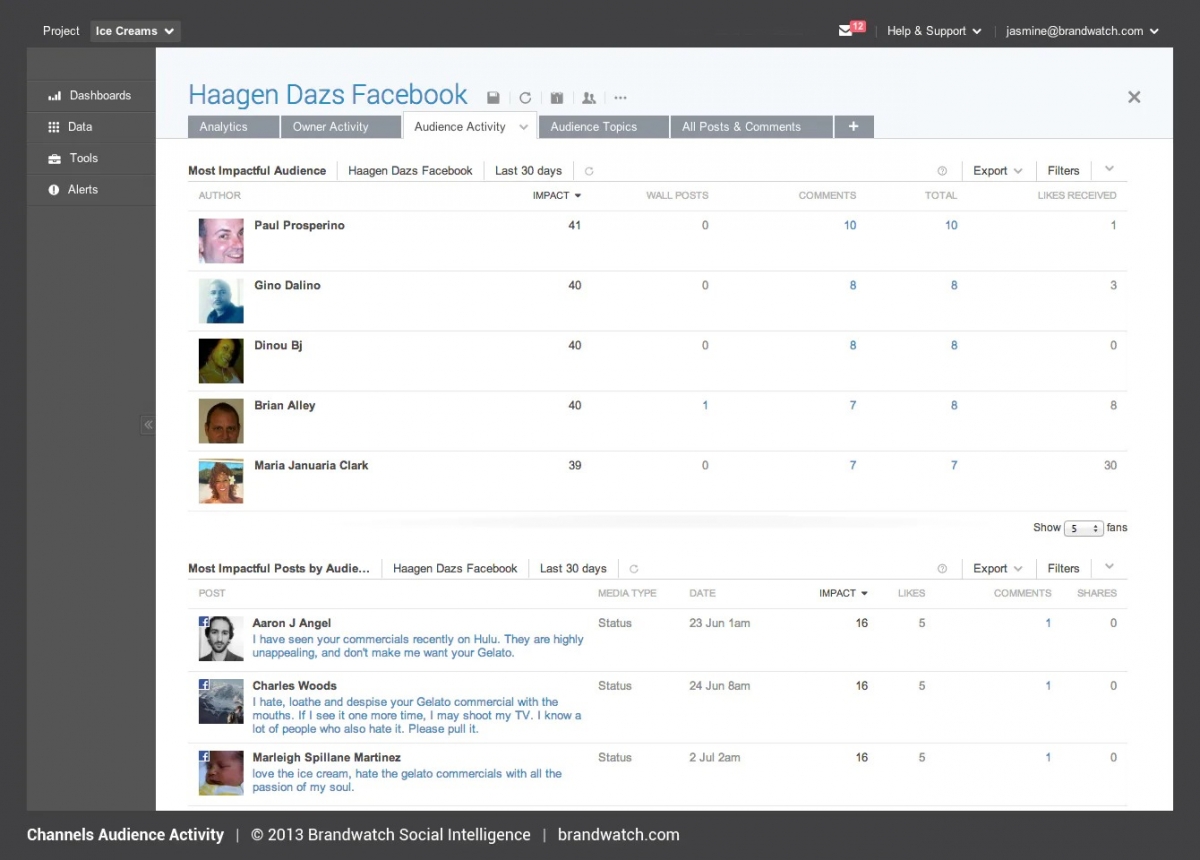The image size is (1200, 860).
Task: Refresh the Most Impactful Posts component
Action: [633, 568]
